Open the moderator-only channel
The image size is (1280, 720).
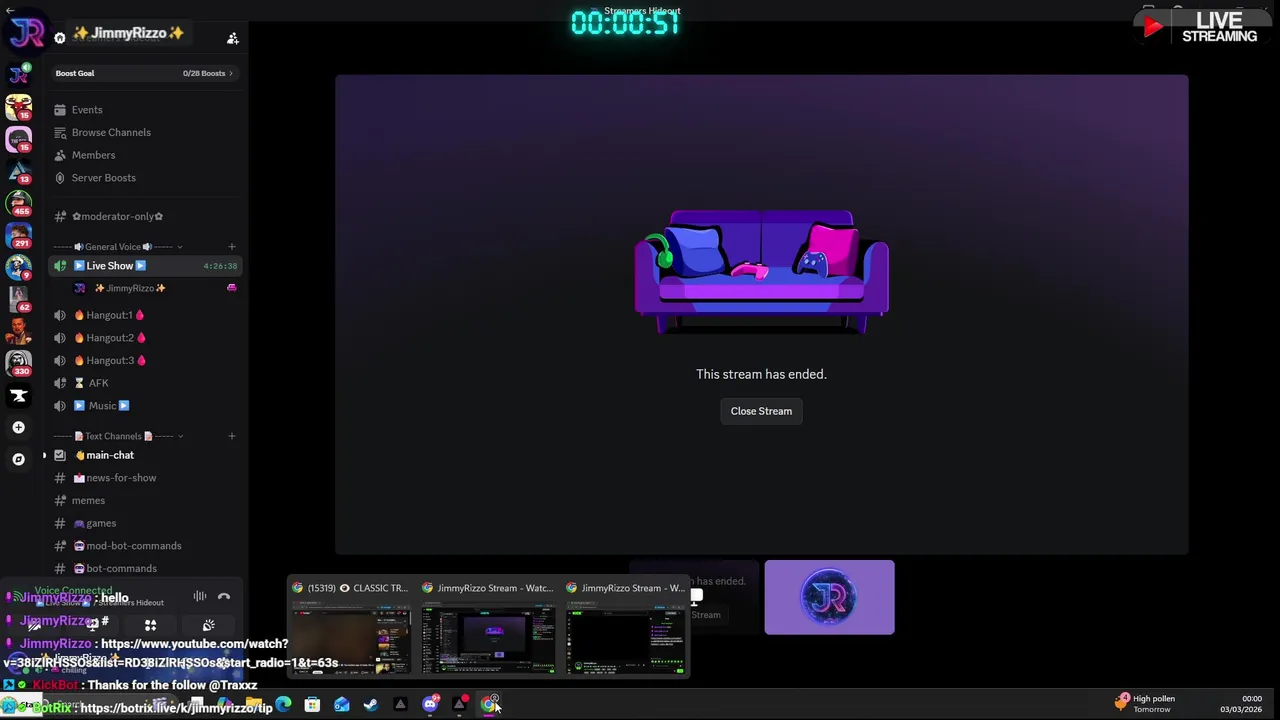[x=144, y=216]
